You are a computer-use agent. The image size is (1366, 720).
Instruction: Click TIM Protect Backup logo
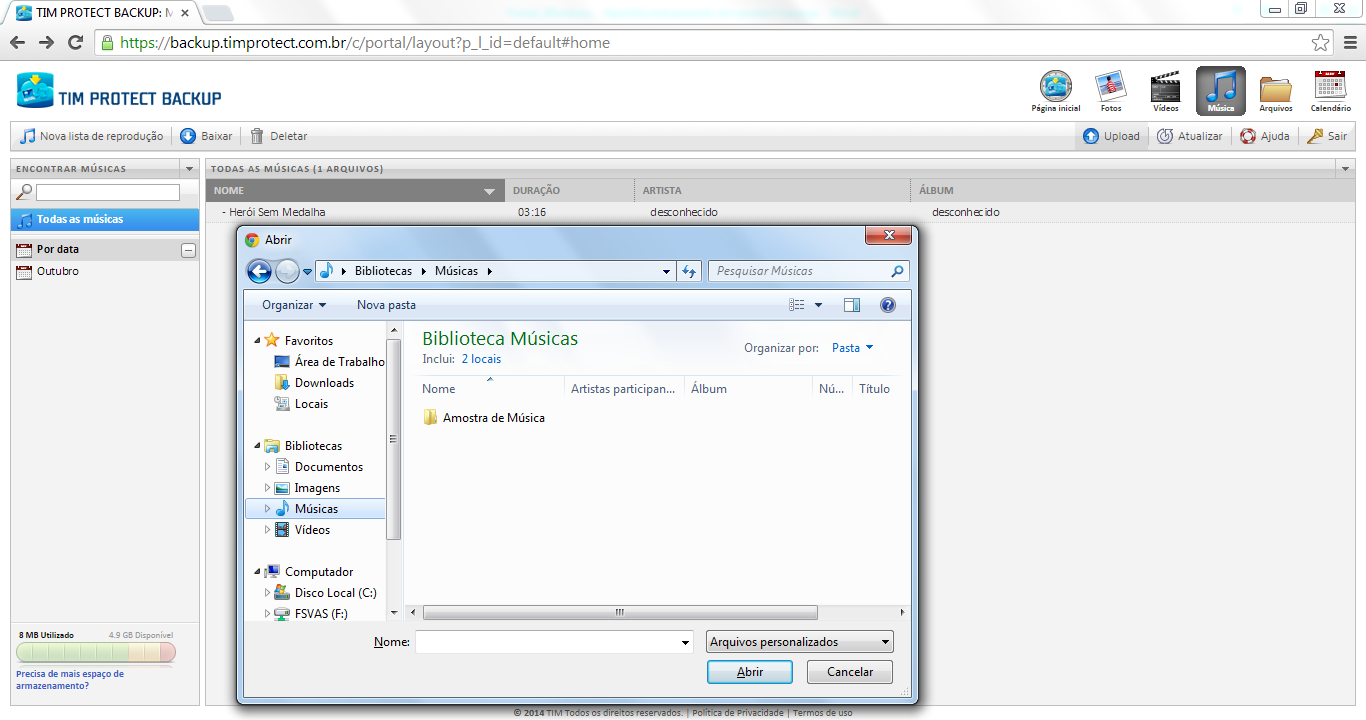coord(119,91)
